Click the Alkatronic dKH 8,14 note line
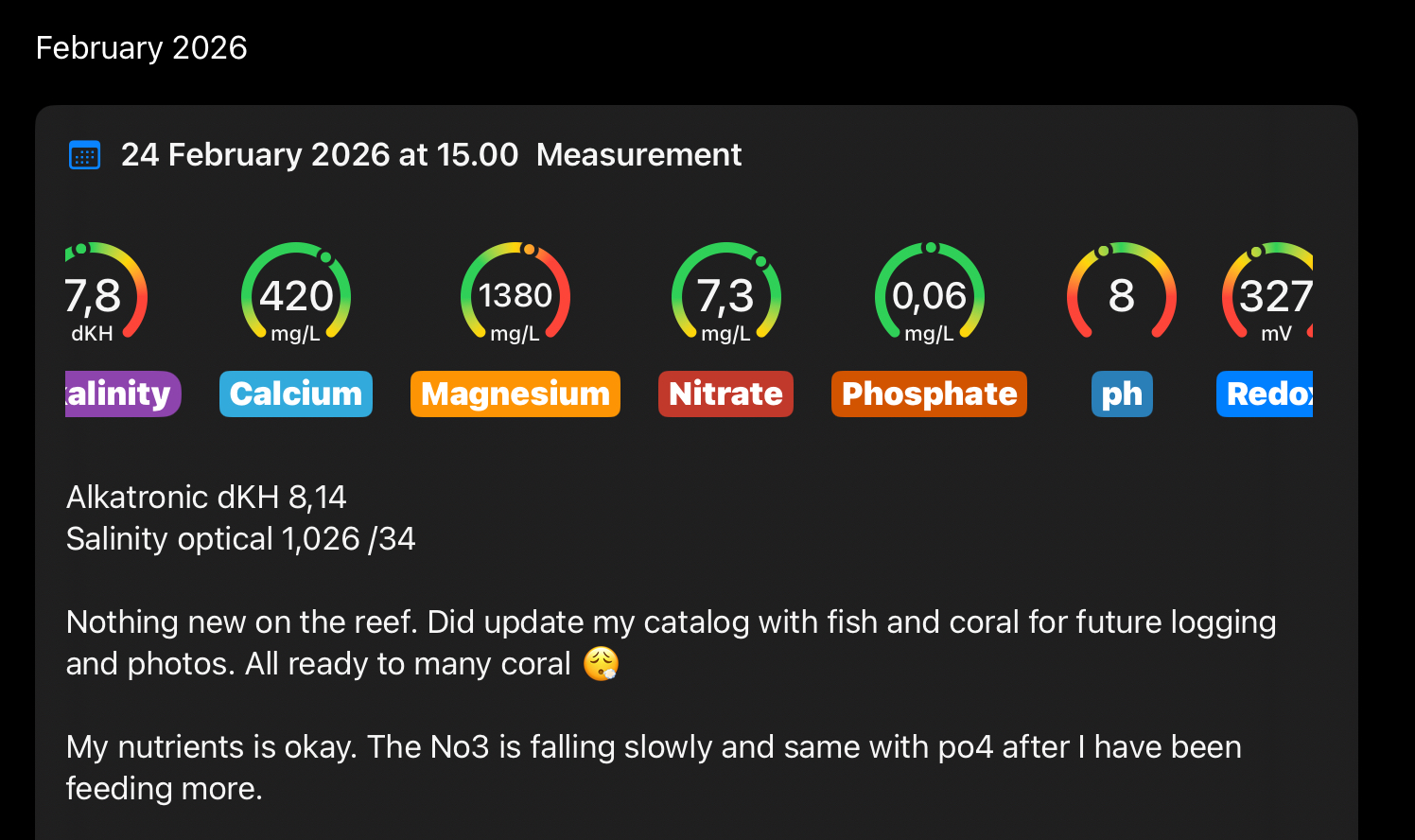The image size is (1415, 840). pos(206,498)
